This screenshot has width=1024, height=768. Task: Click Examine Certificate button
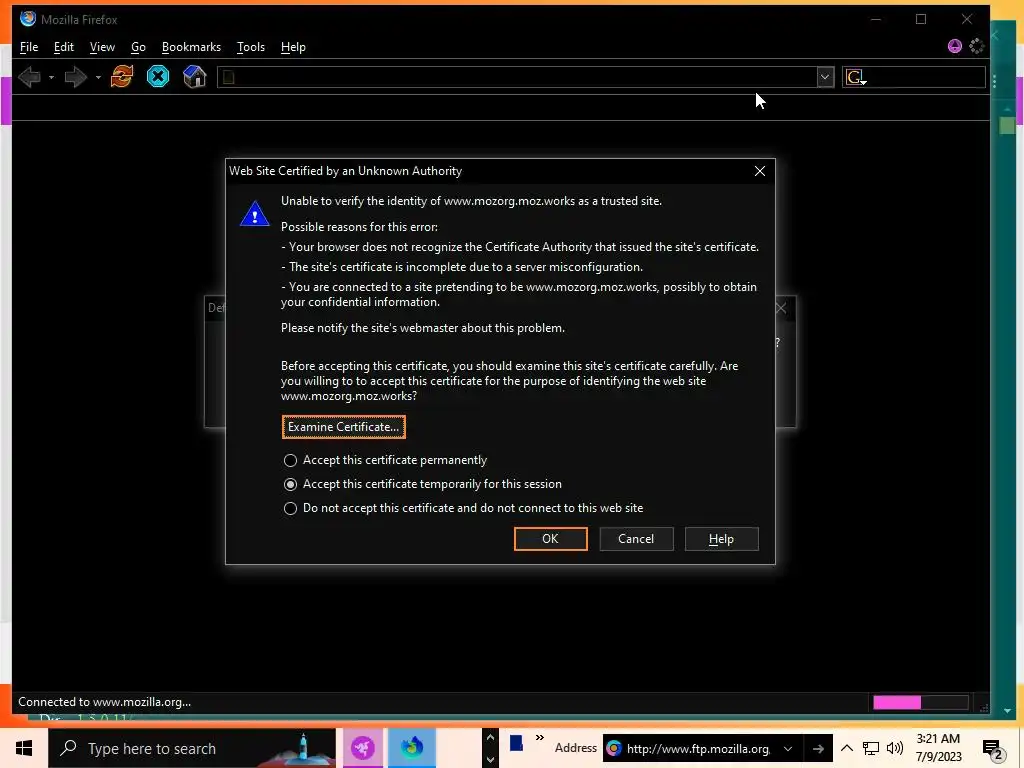click(x=344, y=427)
